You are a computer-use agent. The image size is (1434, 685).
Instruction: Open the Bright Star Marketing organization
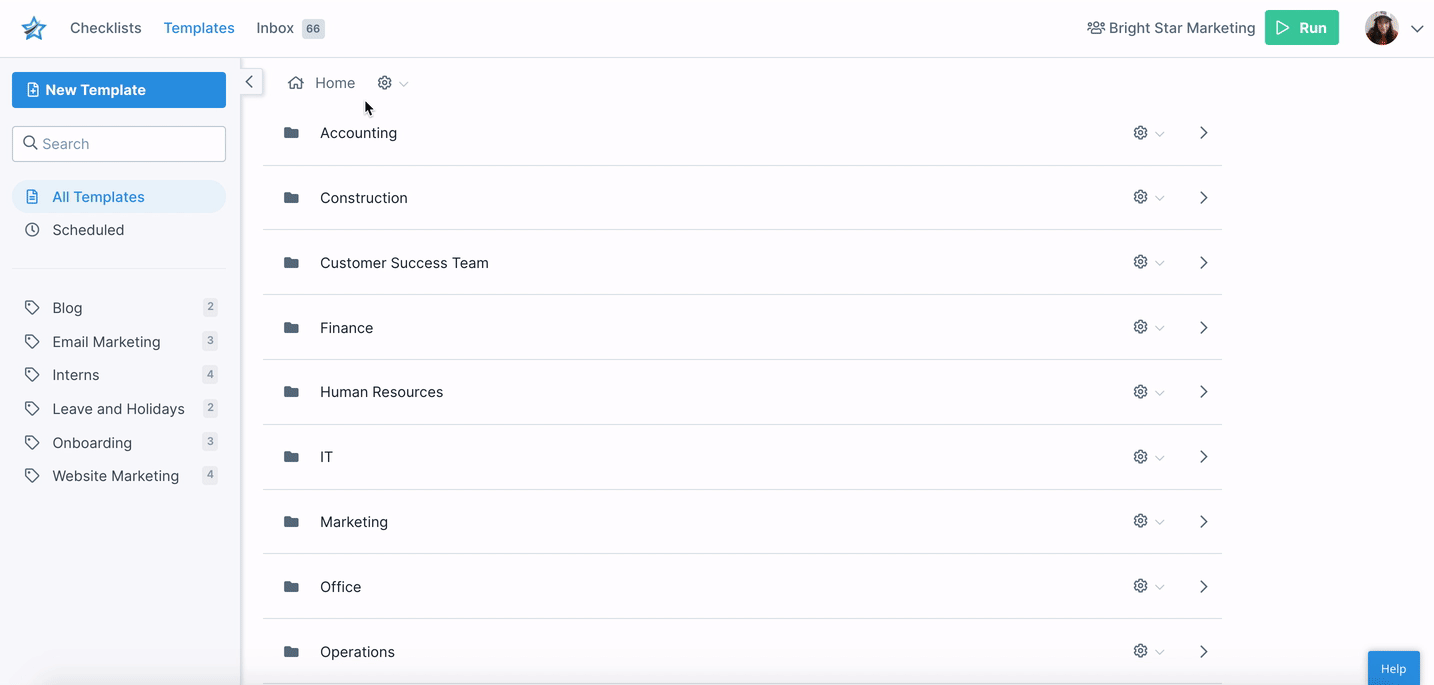pyautogui.click(x=1171, y=28)
